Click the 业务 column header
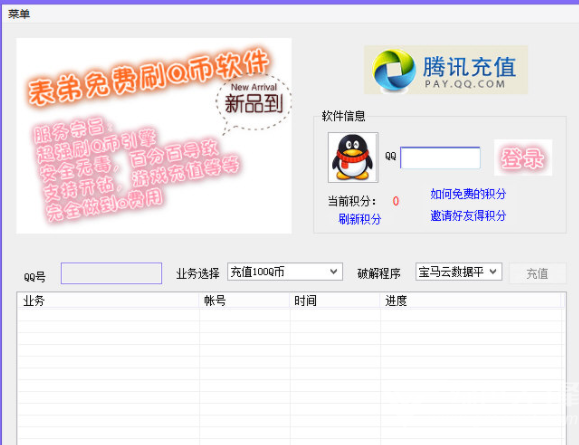Image resolution: width=579 pixels, height=445 pixels. click(109, 301)
